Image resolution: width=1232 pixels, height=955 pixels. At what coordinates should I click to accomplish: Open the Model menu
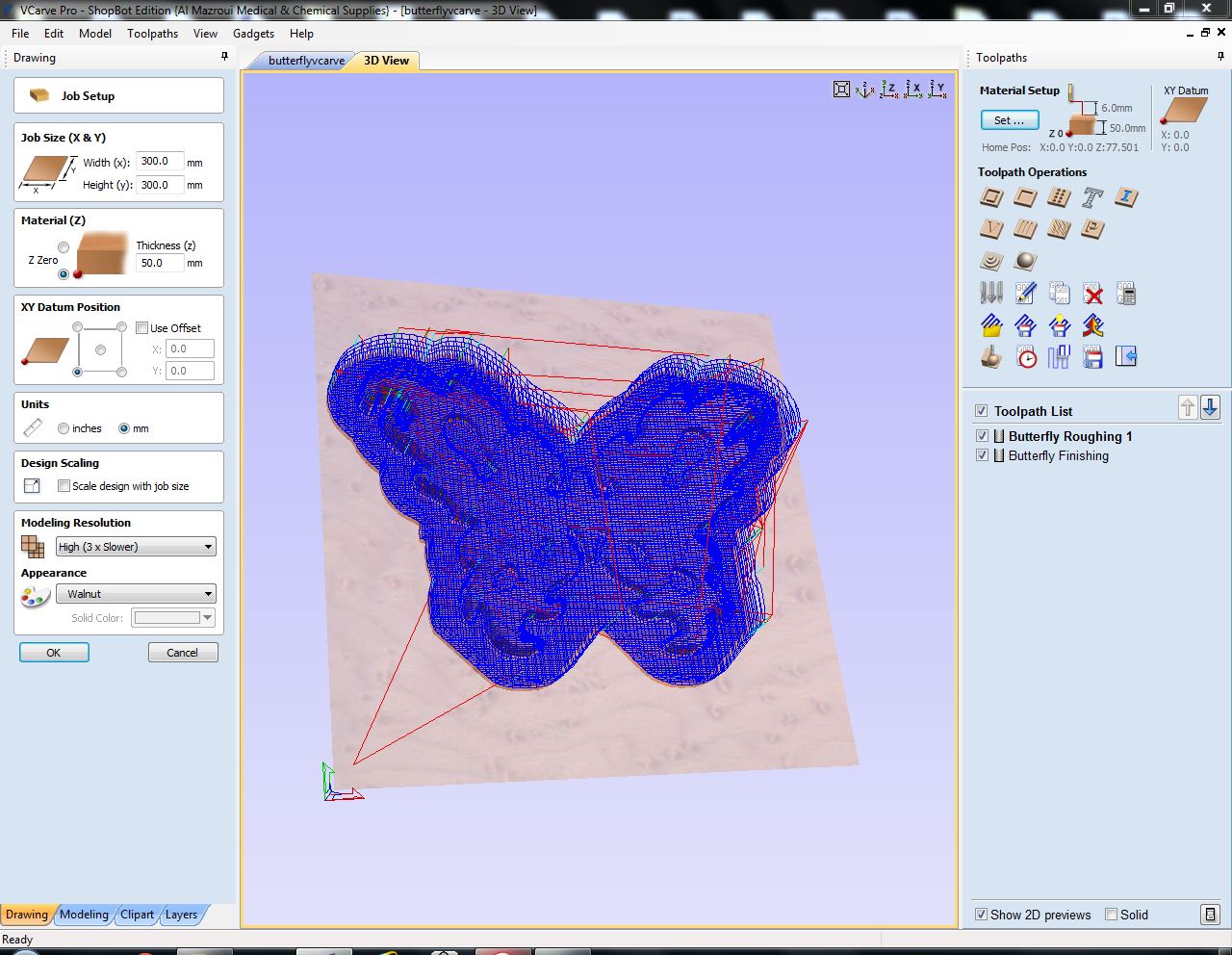[x=95, y=33]
